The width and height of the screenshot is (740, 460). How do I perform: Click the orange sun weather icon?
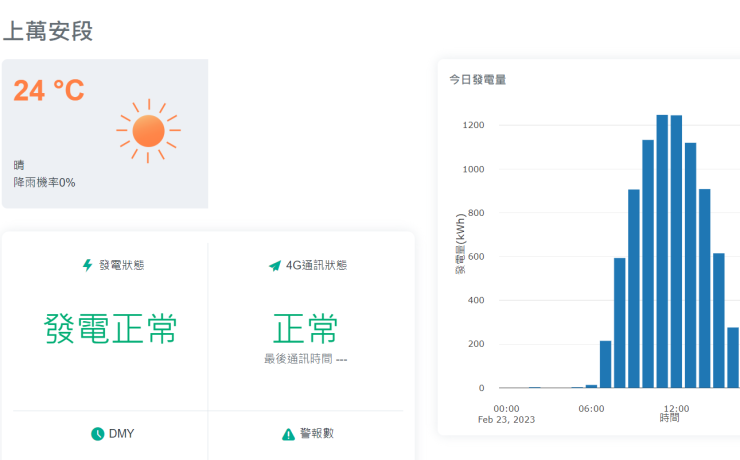click(x=149, y=131)
